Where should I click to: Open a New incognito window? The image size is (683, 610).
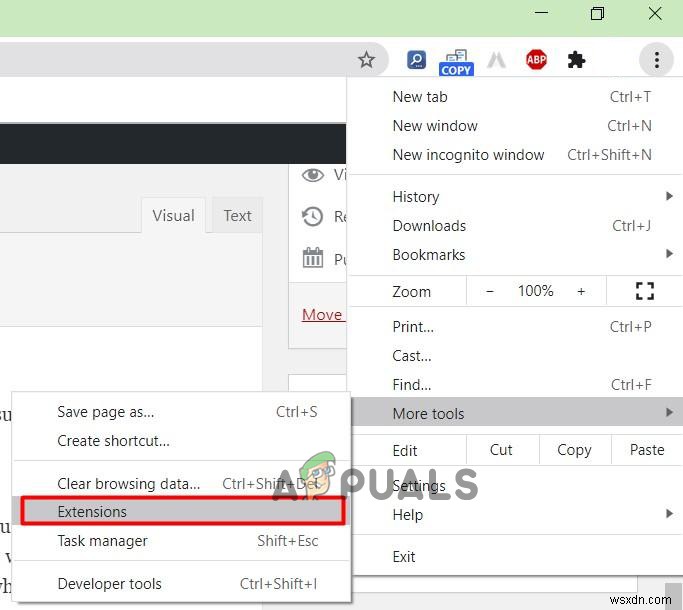click(515, 155)
